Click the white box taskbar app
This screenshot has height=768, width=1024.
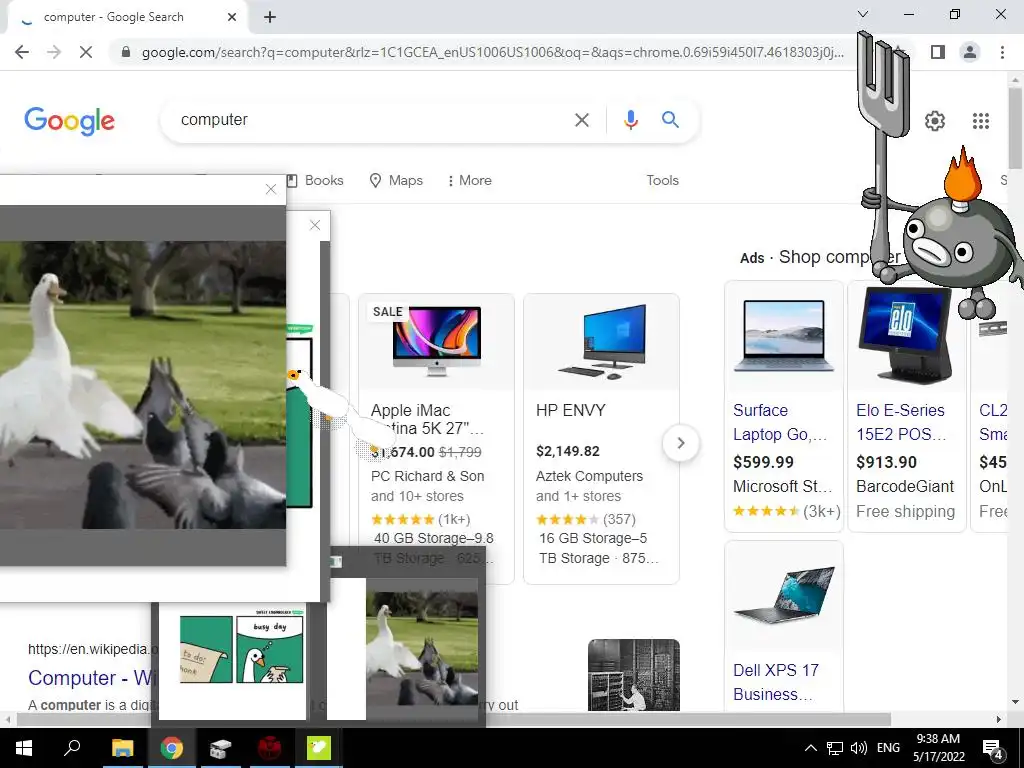(x=221, y=748)
